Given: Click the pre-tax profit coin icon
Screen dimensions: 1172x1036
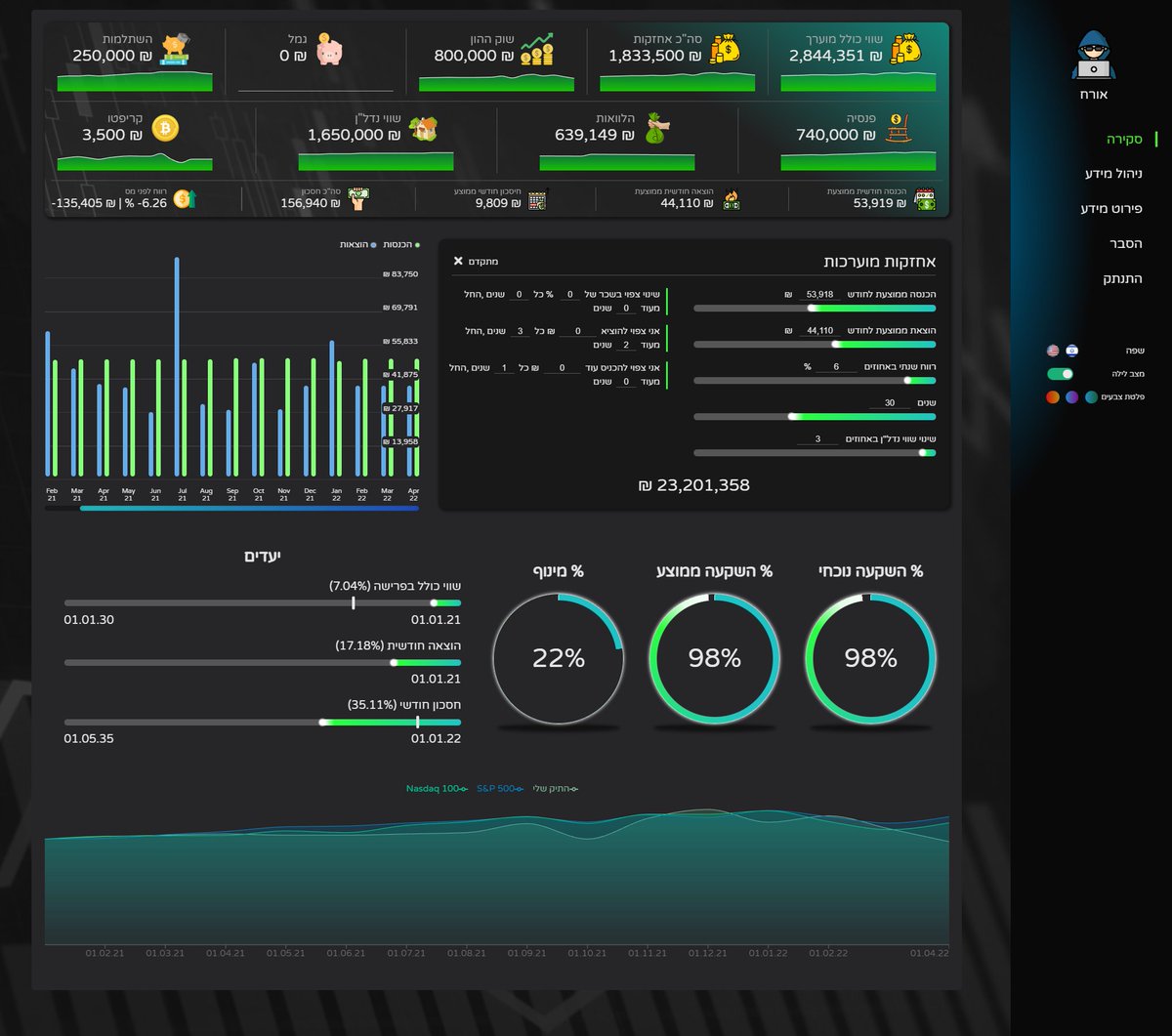Looking at the screenshot, I should tap(185, 199).
